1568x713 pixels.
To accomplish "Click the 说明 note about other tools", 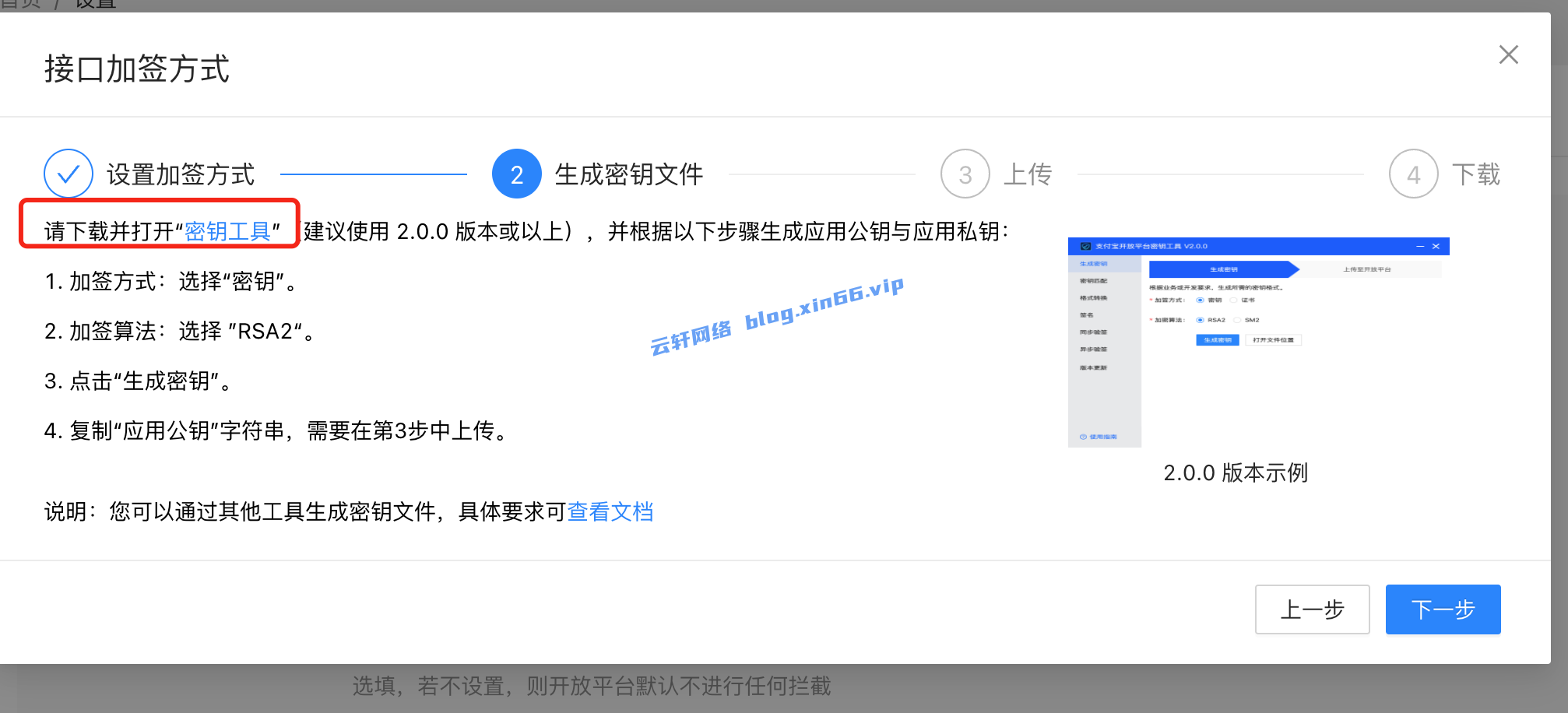I will [x=349, y=511].
